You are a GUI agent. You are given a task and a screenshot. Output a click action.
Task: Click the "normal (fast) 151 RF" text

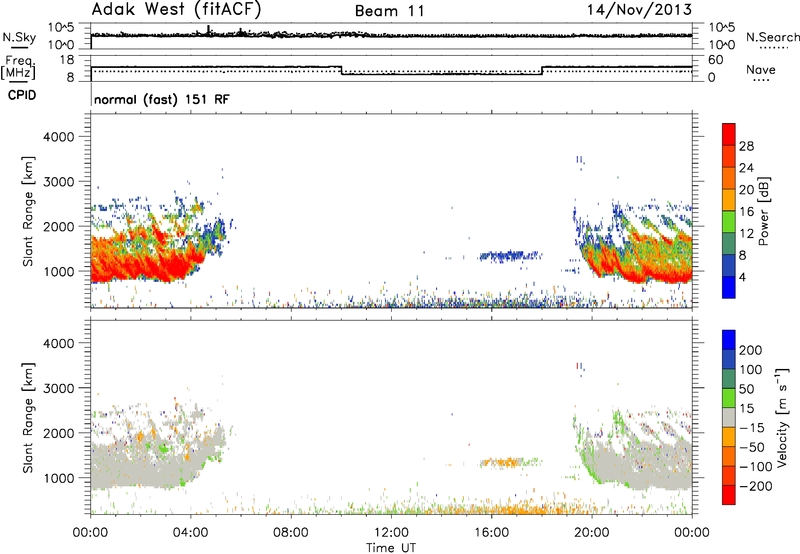click(x=162, y=99)
